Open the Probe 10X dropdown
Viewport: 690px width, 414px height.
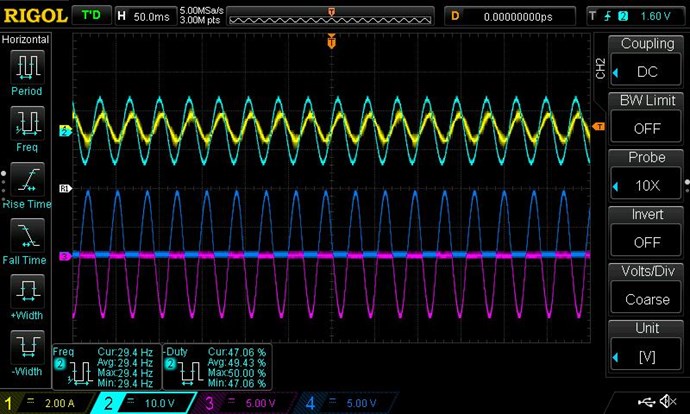coord(647,172)
